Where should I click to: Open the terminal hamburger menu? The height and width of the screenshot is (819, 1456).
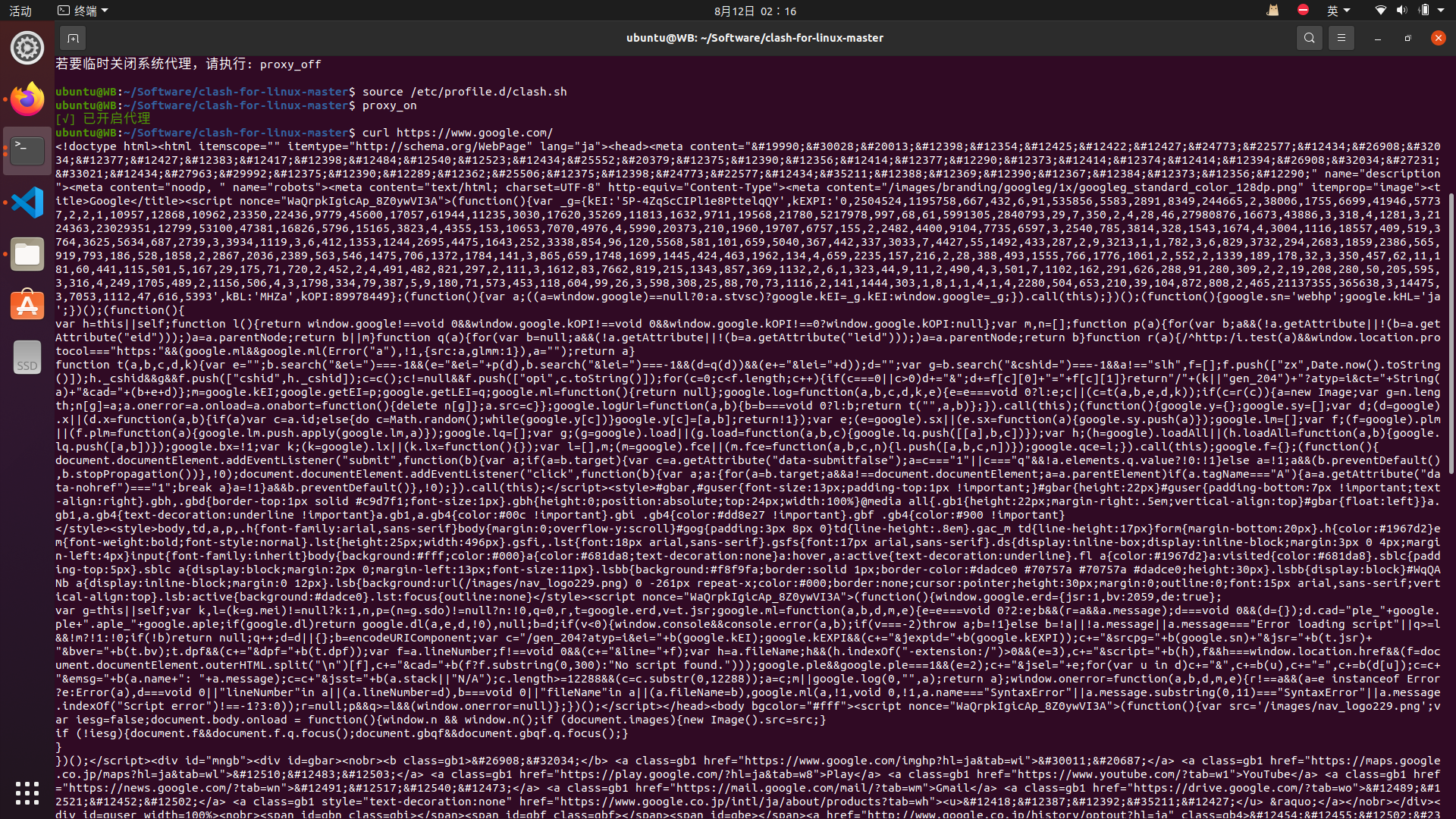point(1341,38)
